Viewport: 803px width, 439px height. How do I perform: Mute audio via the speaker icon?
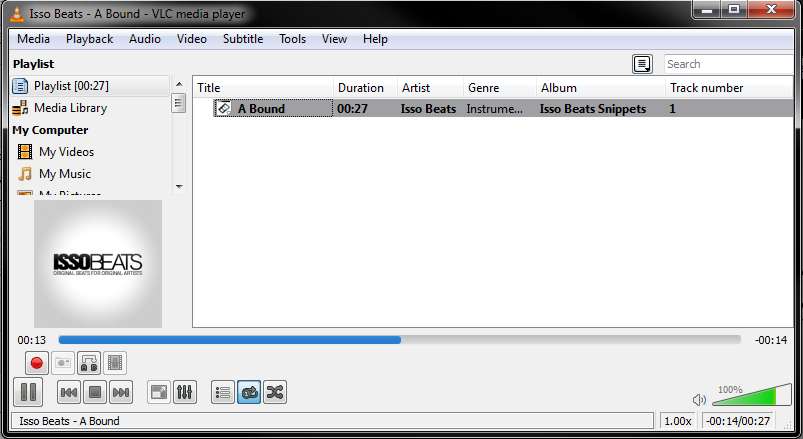699,400
